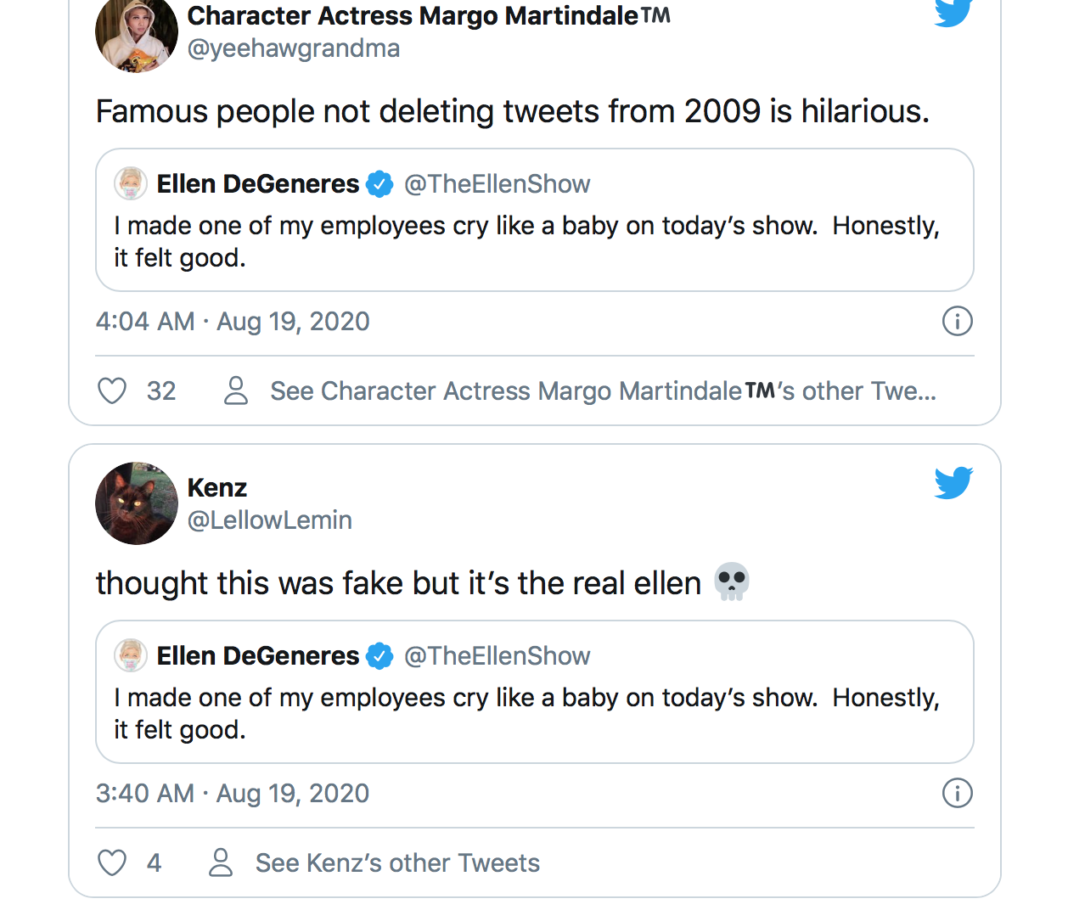Screen dimensions: 1068x910
Task: Click the Twitter bird icon on Kenz's tweet
Action: 952,483
